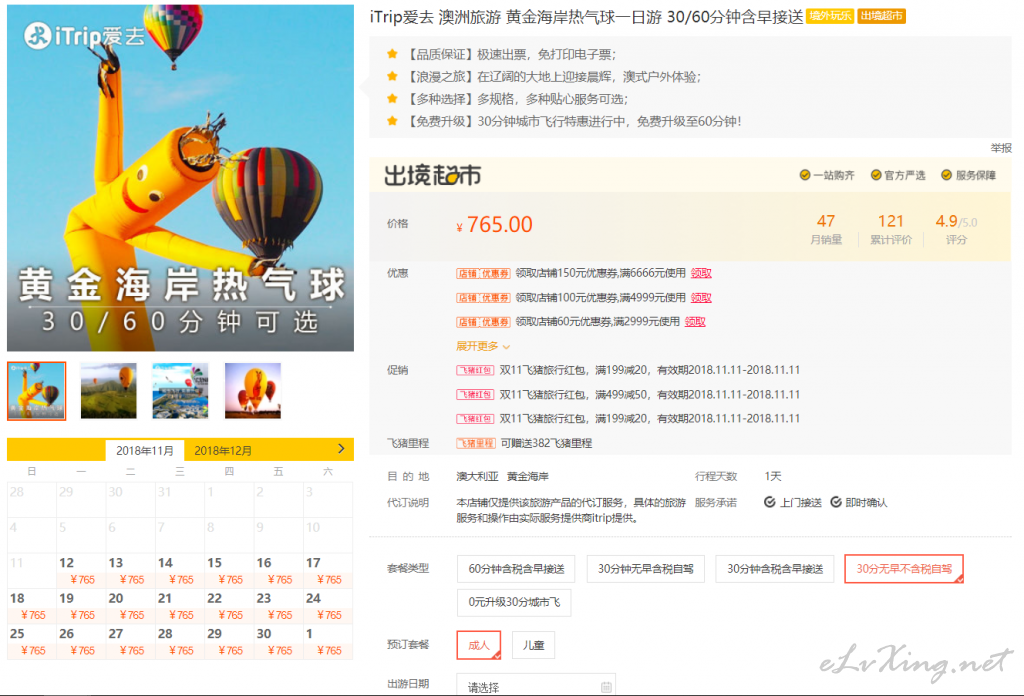Pick November 15 in the calendar
The width and height of the screenshot is (1024, 696).
(229, 571)
